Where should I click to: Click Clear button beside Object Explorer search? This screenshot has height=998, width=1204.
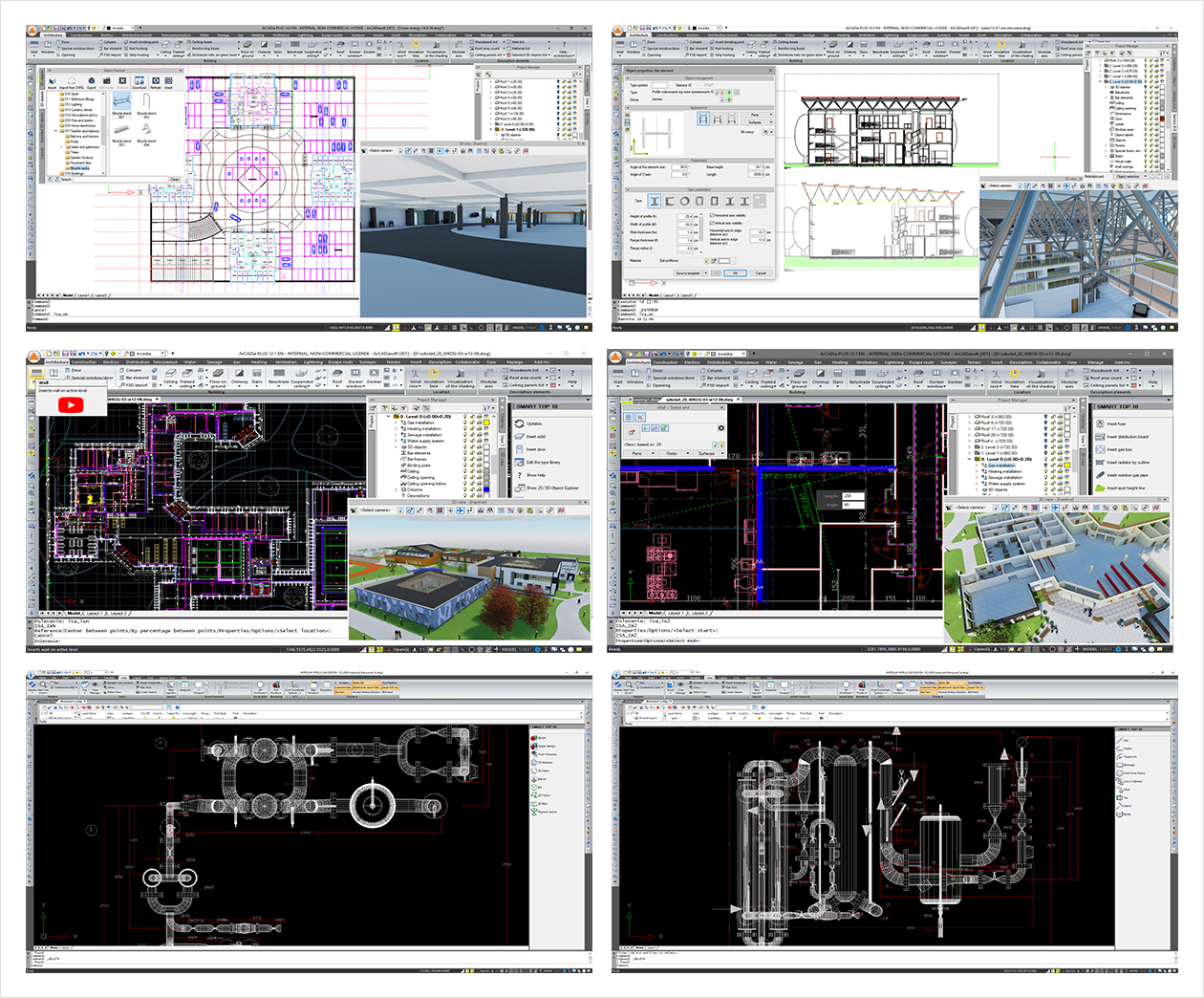click(174, 179)
